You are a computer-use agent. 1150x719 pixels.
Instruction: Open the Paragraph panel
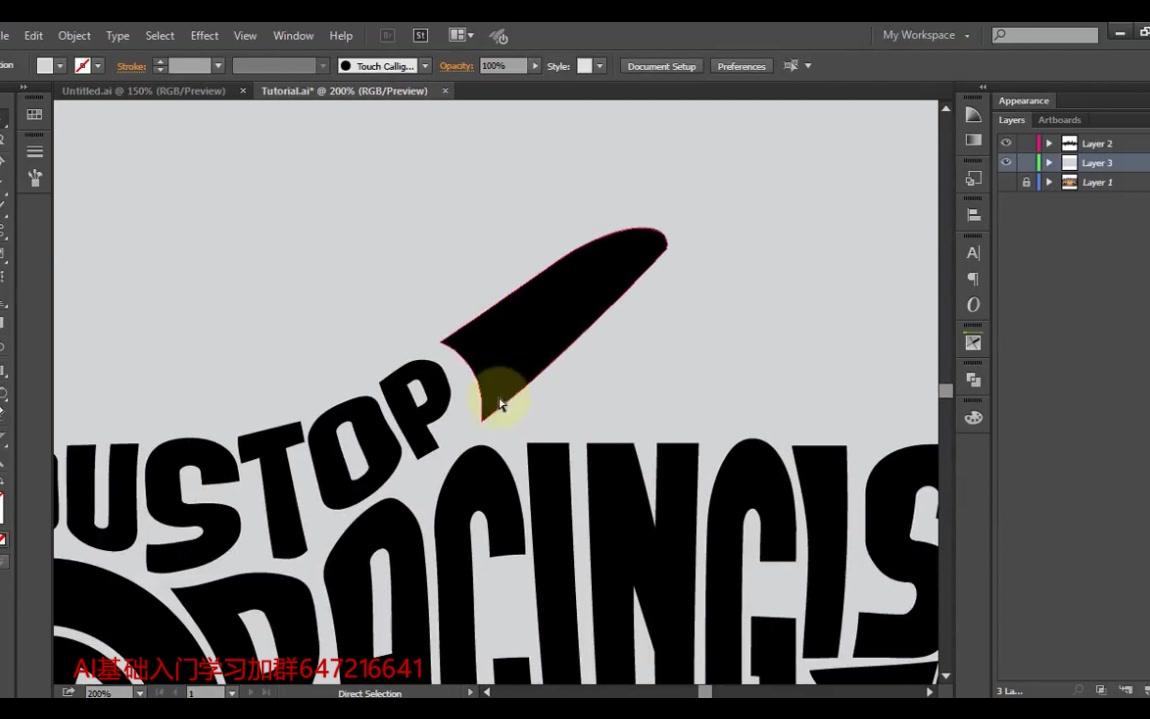click(x=972, y=279)
